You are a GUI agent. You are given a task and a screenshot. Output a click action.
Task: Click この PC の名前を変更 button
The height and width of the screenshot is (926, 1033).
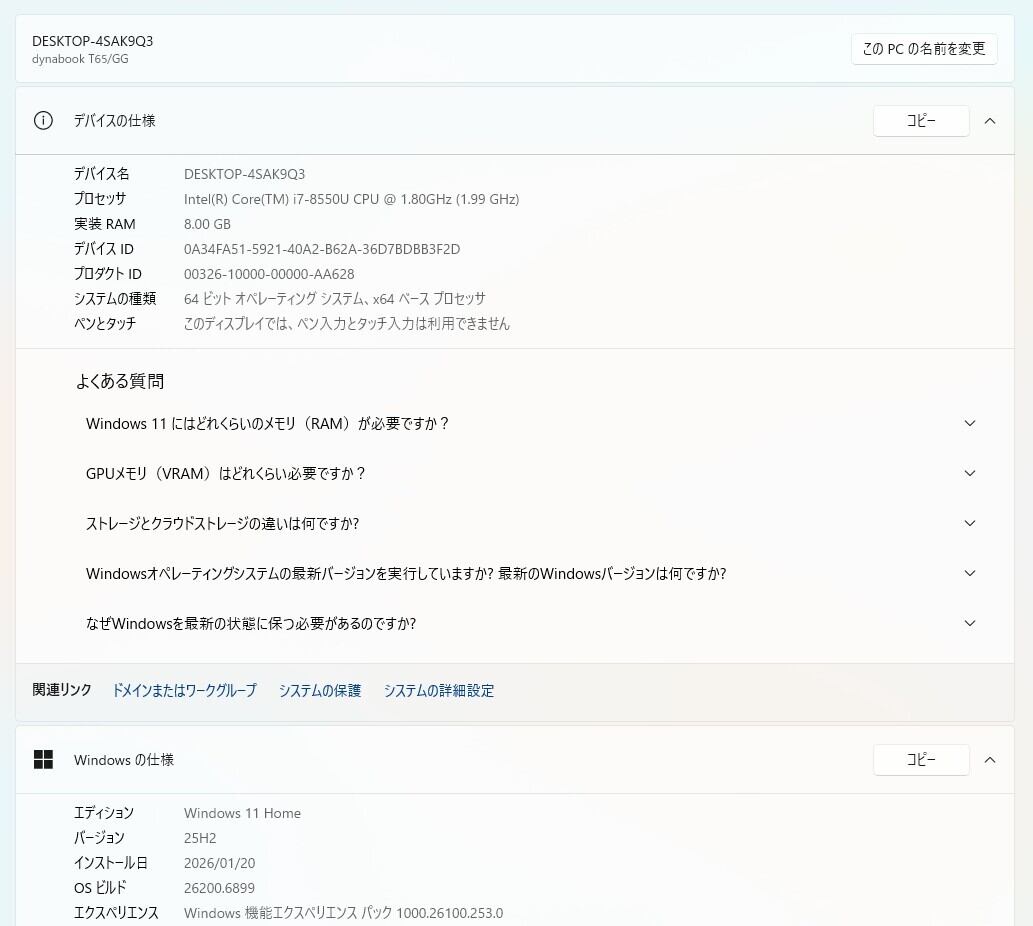pos(924,48)
